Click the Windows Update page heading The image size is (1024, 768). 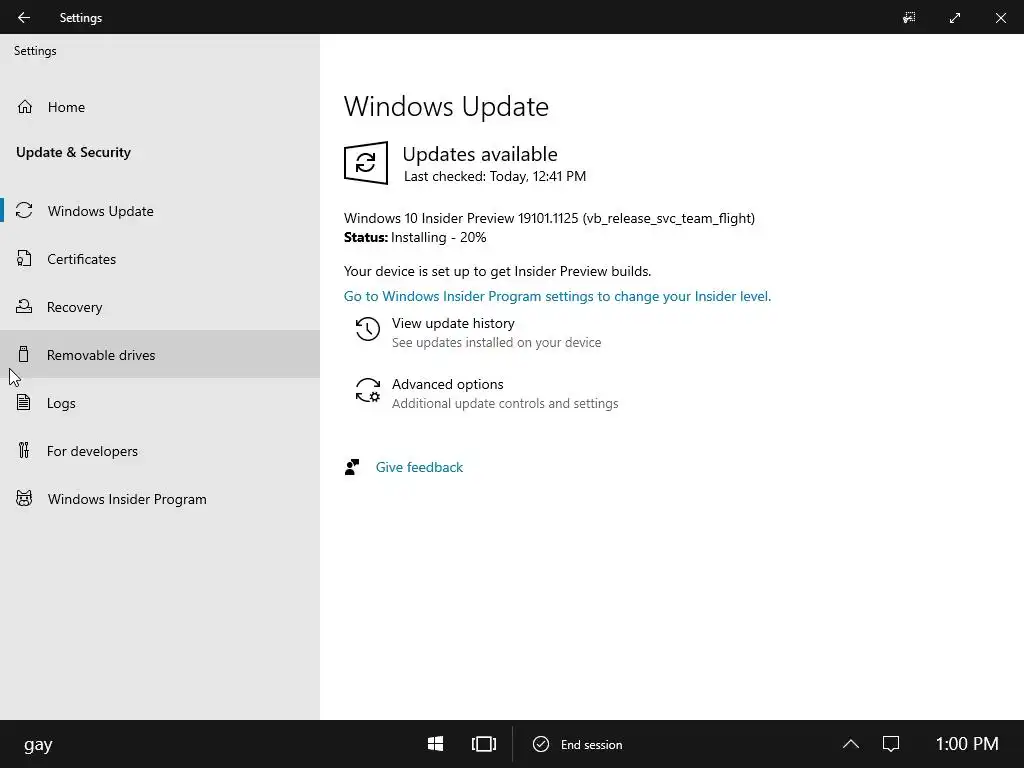tap(446, 106)
